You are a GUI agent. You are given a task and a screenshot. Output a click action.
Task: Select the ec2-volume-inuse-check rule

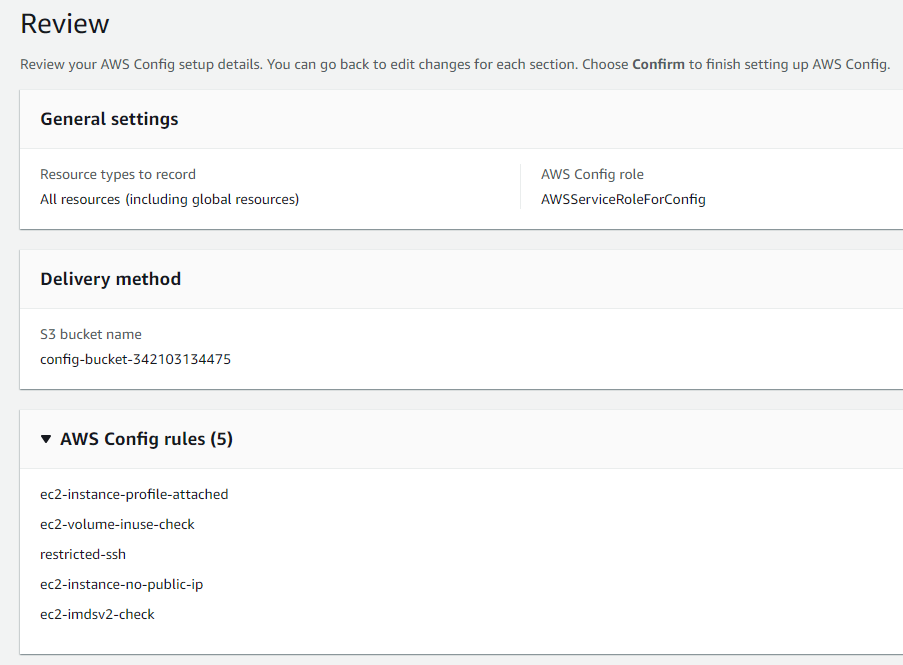tap(116, 524)
